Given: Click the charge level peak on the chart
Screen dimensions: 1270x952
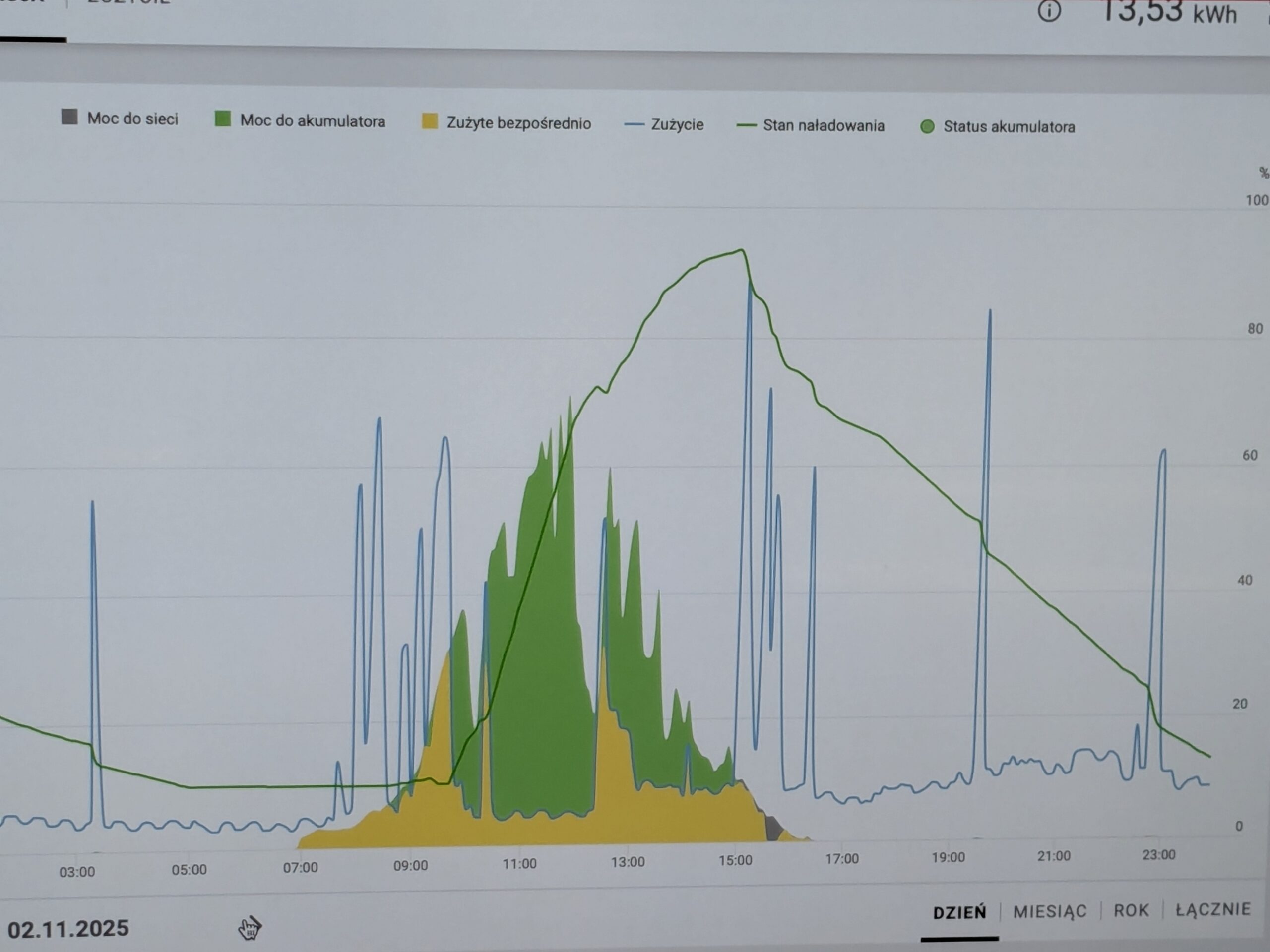Looking at the screenshot, I should coord(742,250).
